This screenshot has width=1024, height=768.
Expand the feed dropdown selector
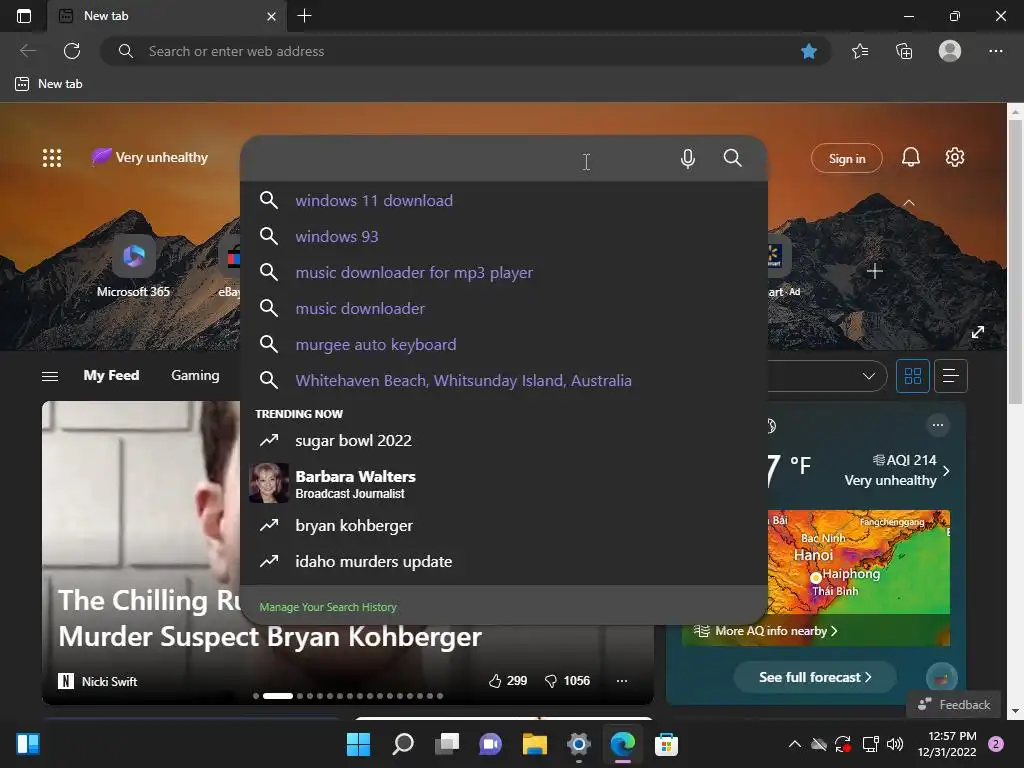(x=869, y=376)
